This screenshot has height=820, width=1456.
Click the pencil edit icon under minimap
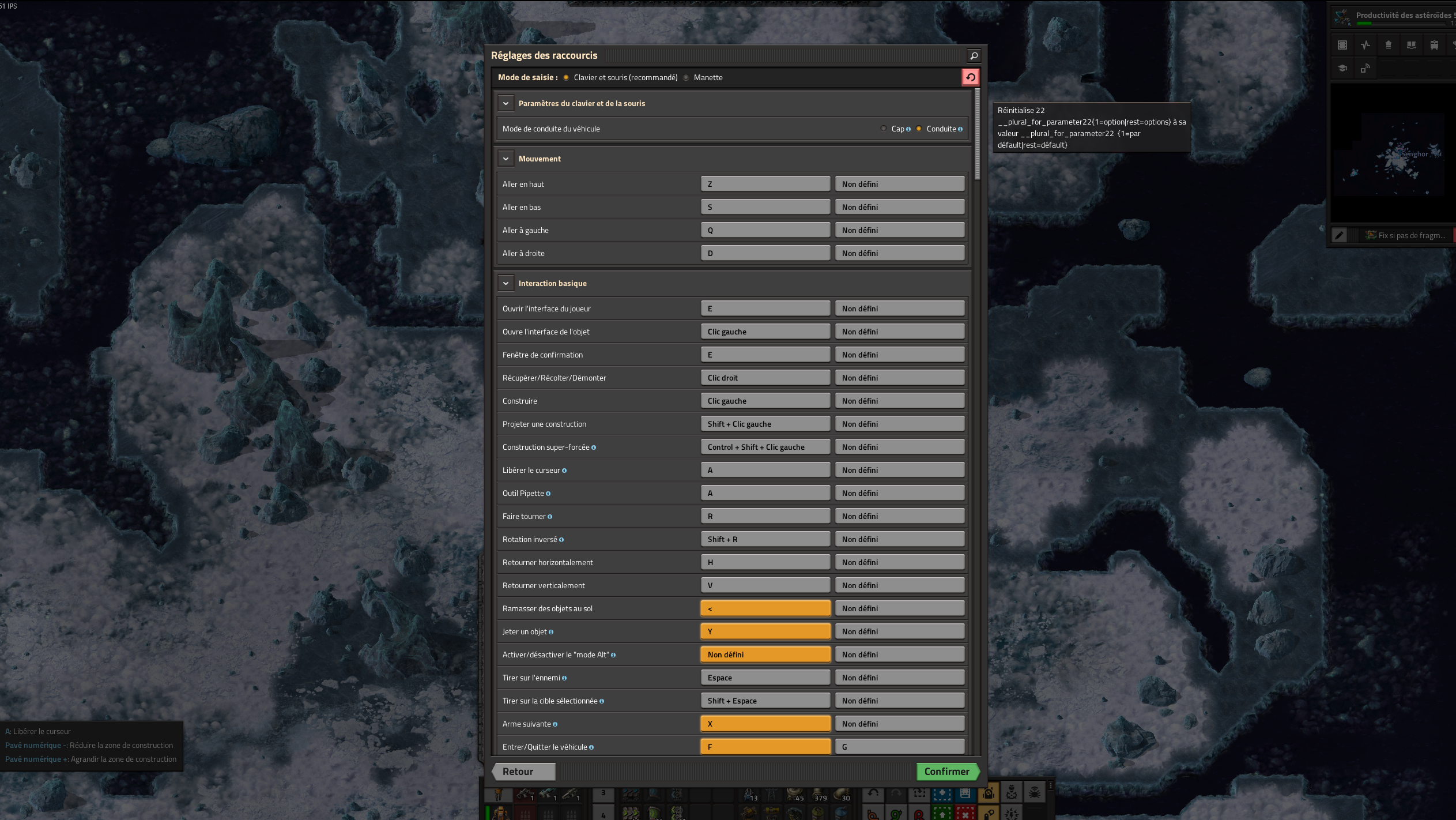(1339, 235)
